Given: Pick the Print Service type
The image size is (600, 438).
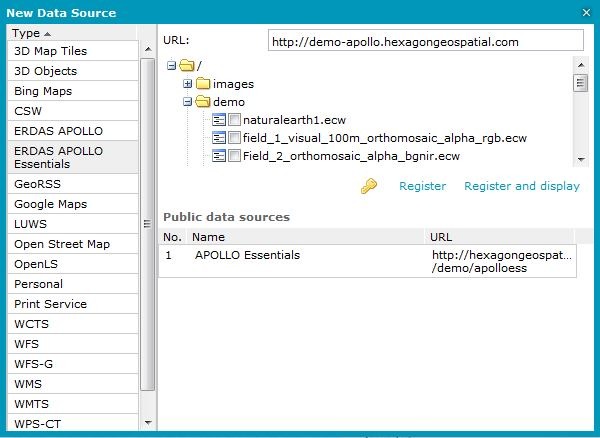Looking at the screenshot, I should point(73,304).
